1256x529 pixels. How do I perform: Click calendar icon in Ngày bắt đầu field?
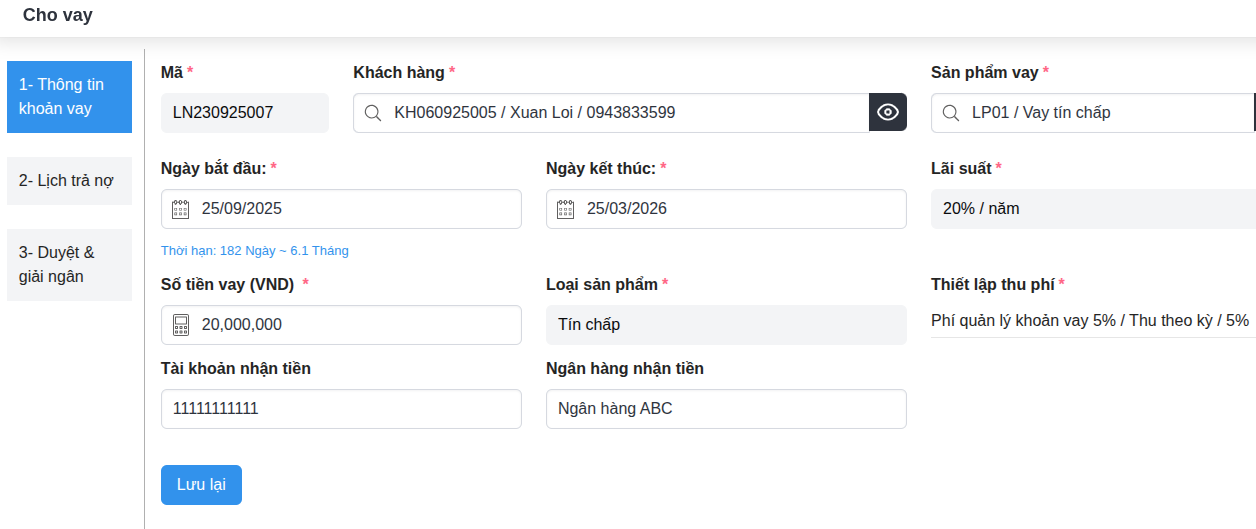pos(180,209)
